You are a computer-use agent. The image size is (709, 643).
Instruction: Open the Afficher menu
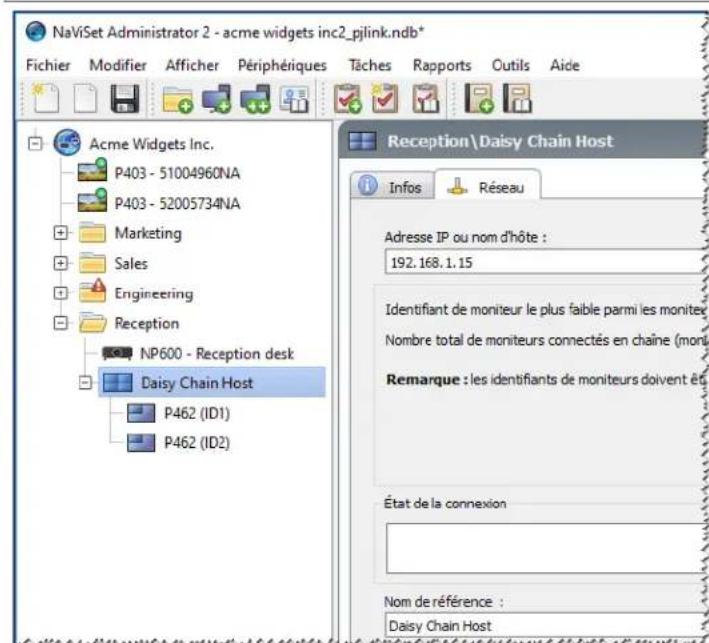point(192,65)
